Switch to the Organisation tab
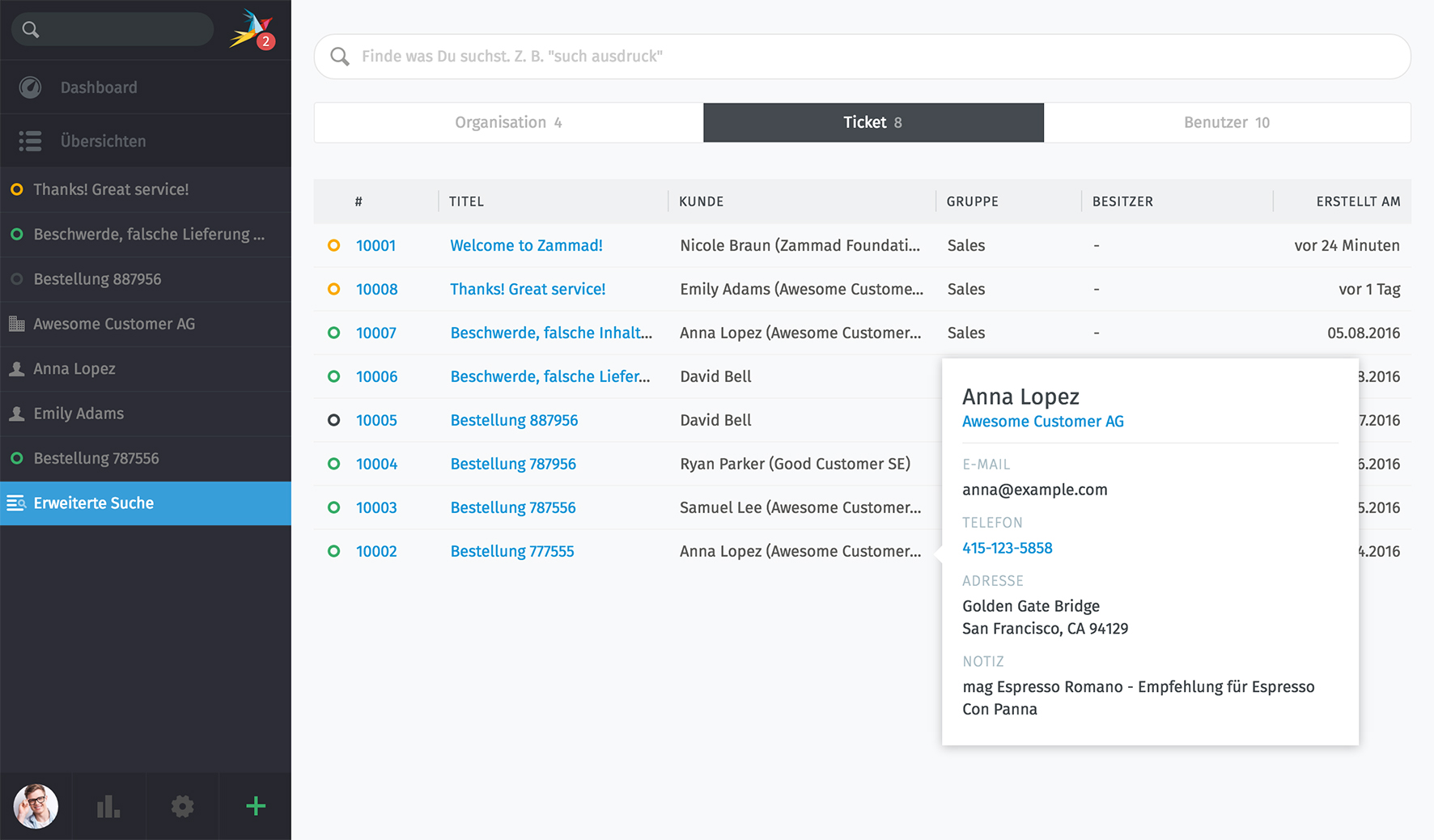The height and width of the screenshot is (840, 1434). pos(508,122)
